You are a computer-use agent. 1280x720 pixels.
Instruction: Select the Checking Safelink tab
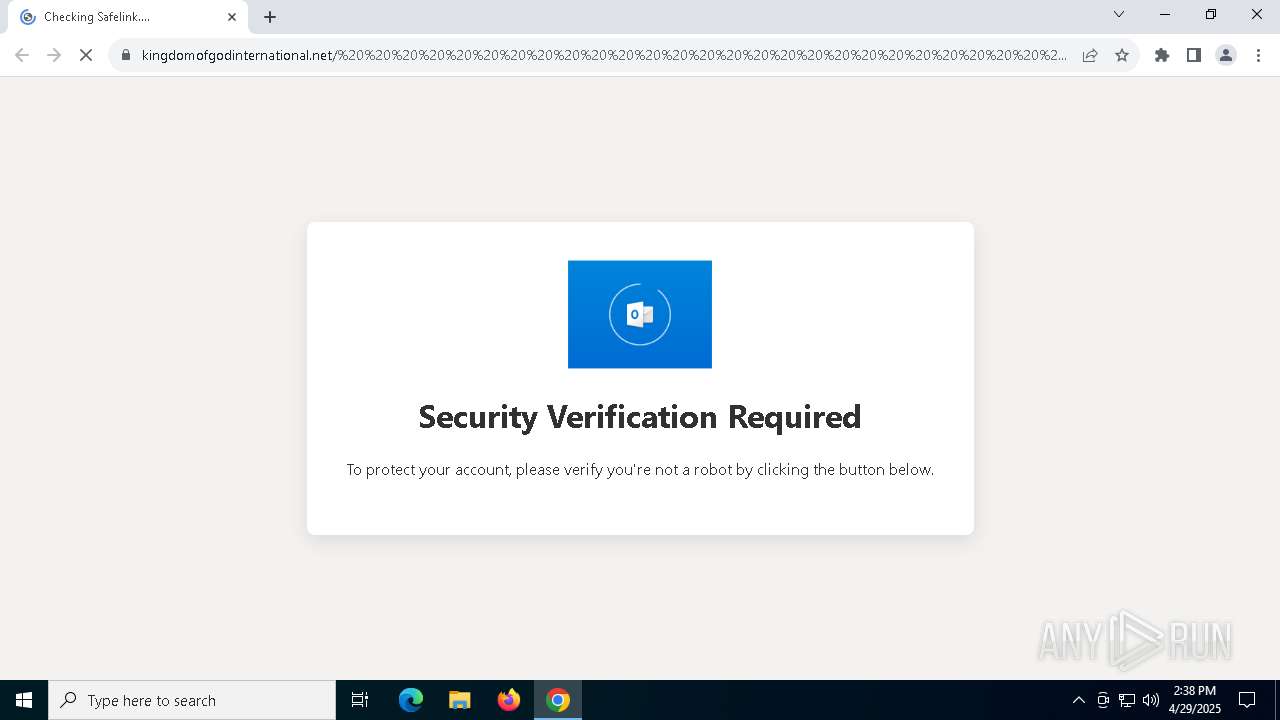pos(128,17)
